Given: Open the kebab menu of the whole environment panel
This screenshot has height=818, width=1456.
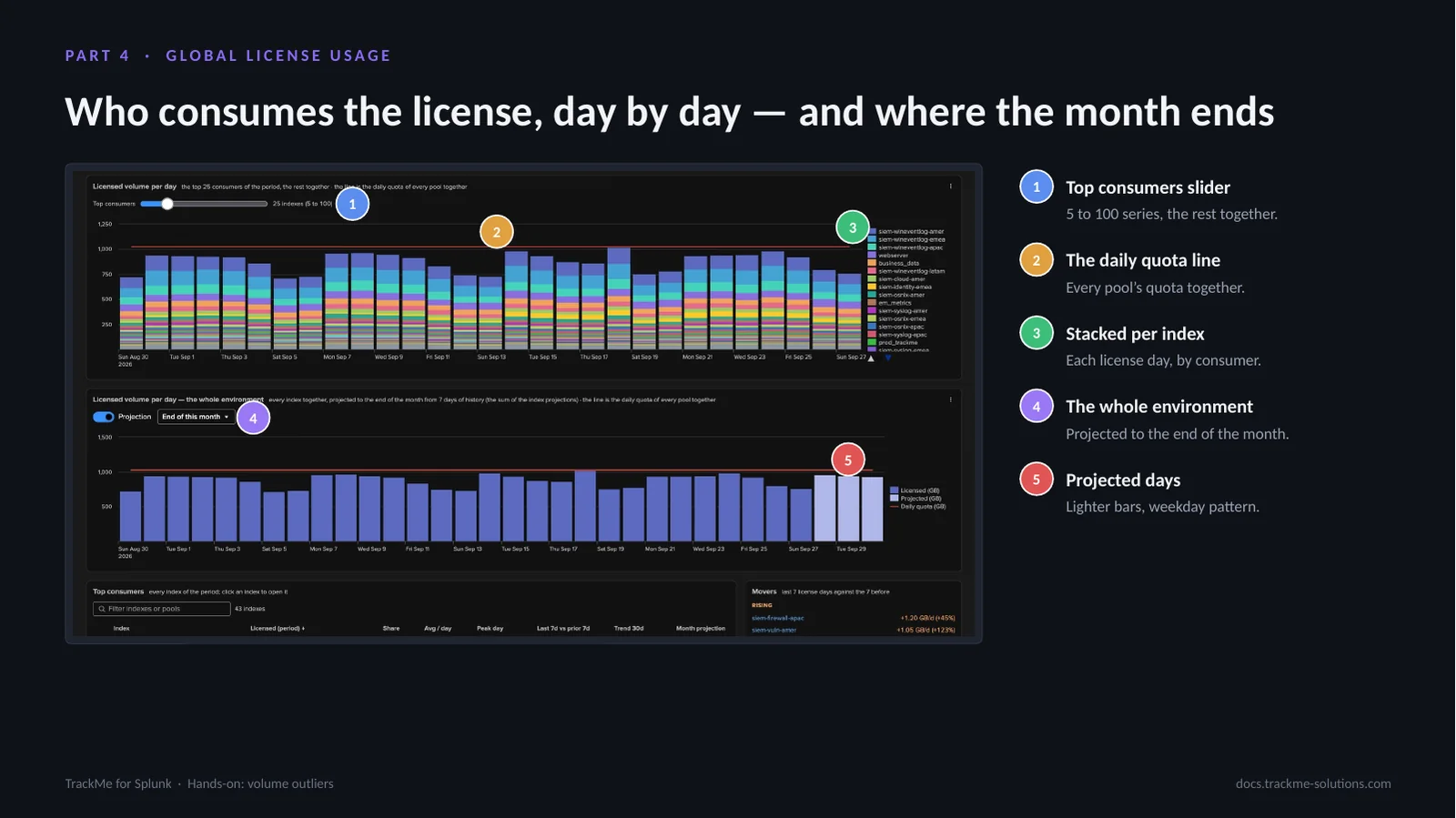Looking at the screenshot, I should pos(951,399).
